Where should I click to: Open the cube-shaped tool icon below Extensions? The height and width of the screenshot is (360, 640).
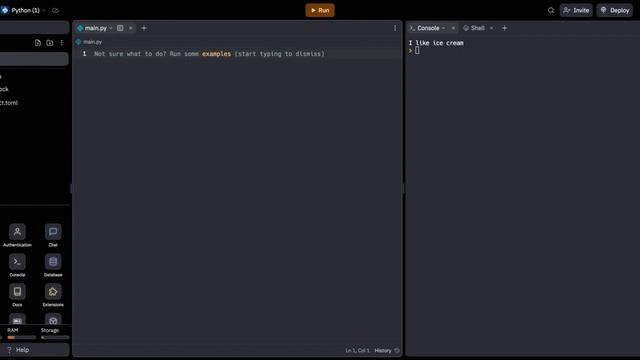click(x=53, y=321)
